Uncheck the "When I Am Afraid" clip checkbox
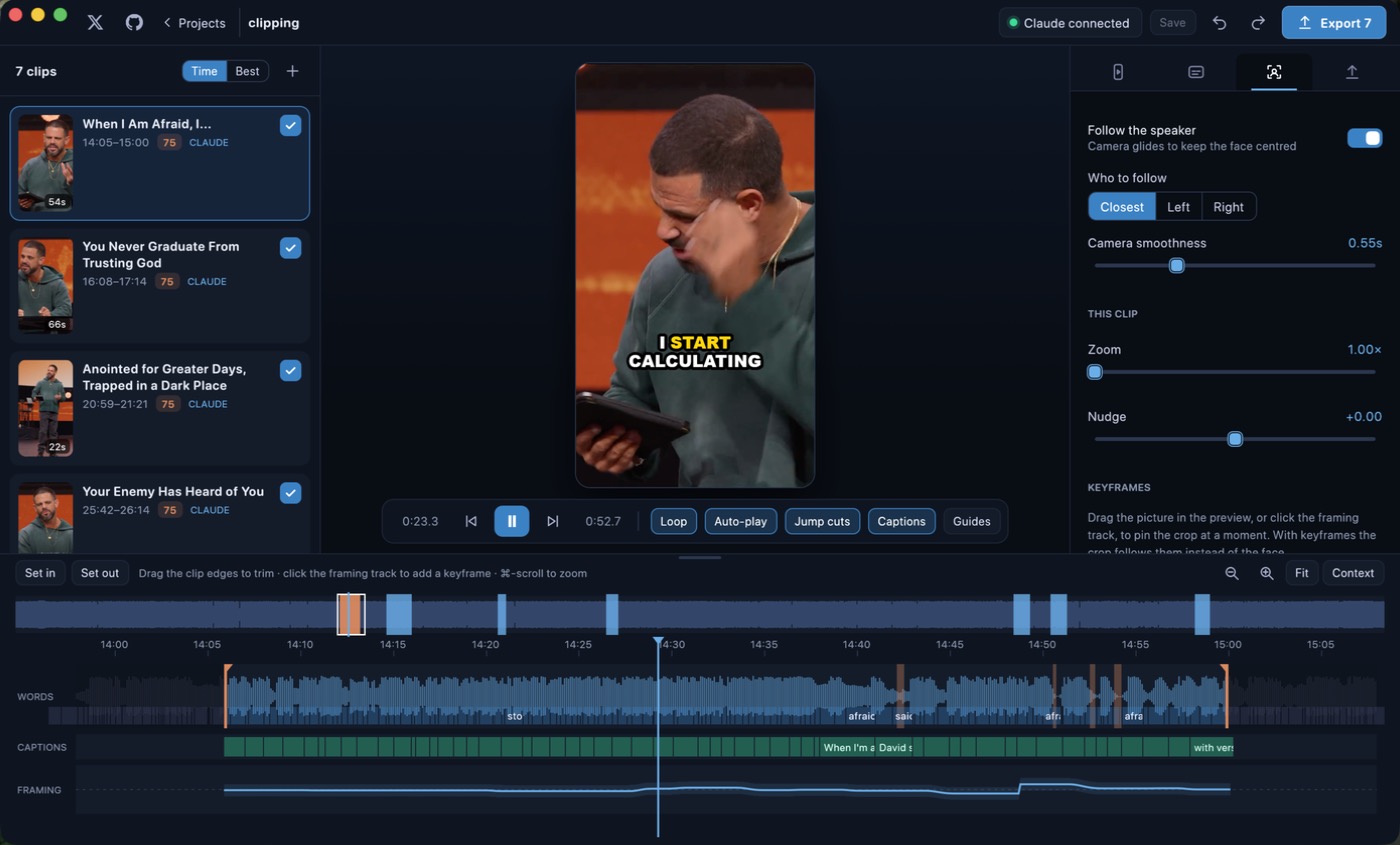 click(x=290, y=125)
